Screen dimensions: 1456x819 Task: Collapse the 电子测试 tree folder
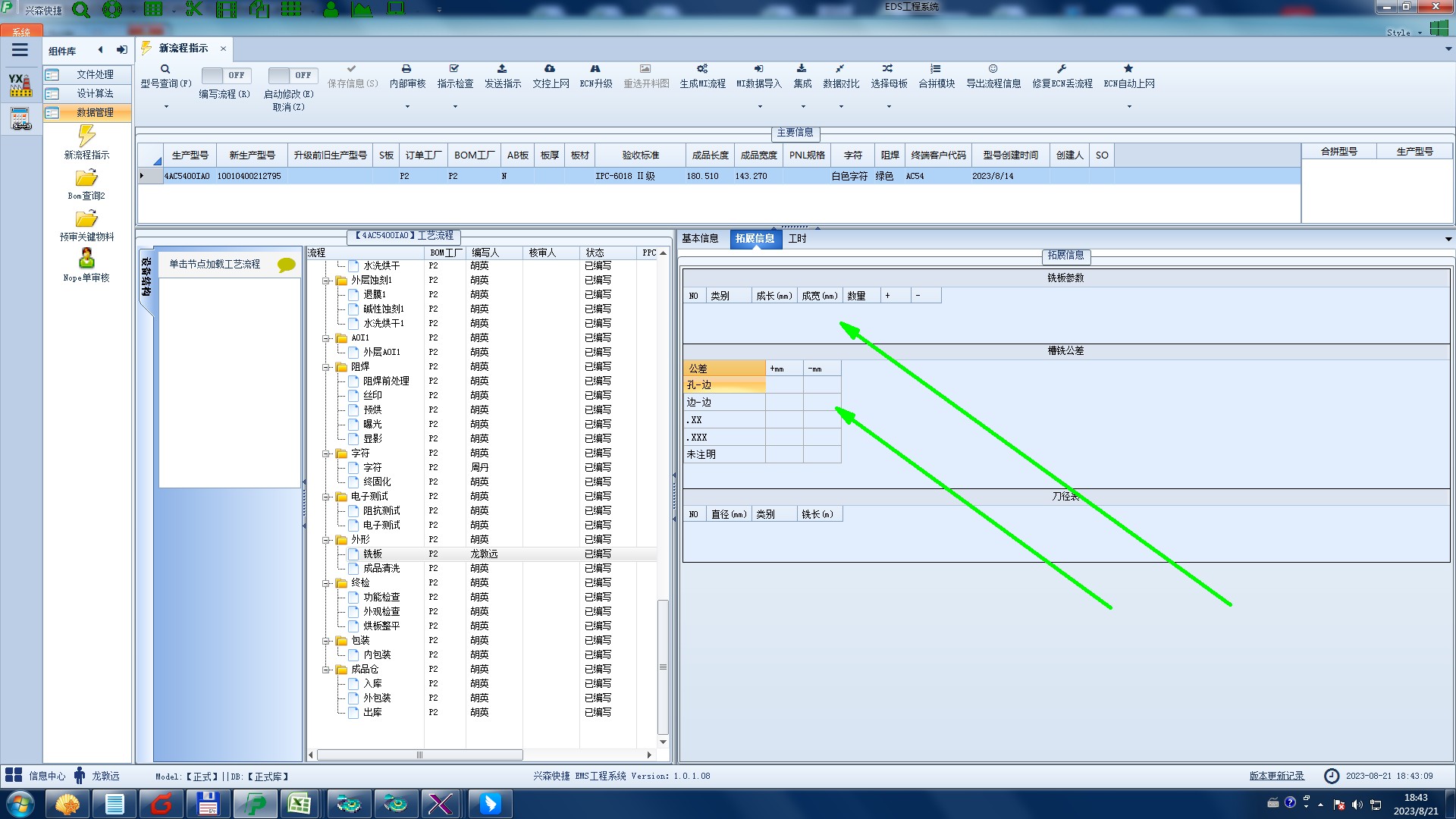326,497
